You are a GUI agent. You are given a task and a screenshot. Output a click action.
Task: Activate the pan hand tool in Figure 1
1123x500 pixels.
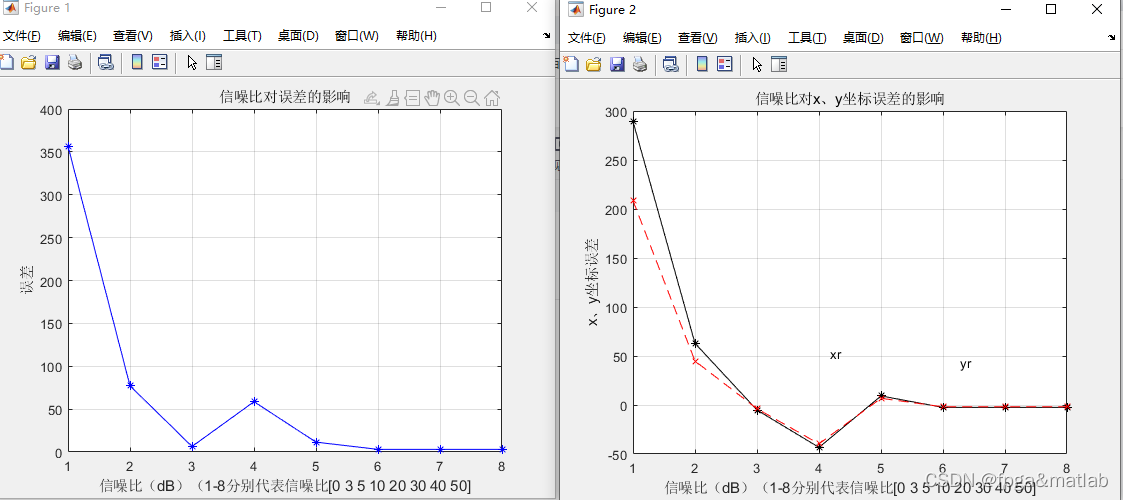point(431,98)
